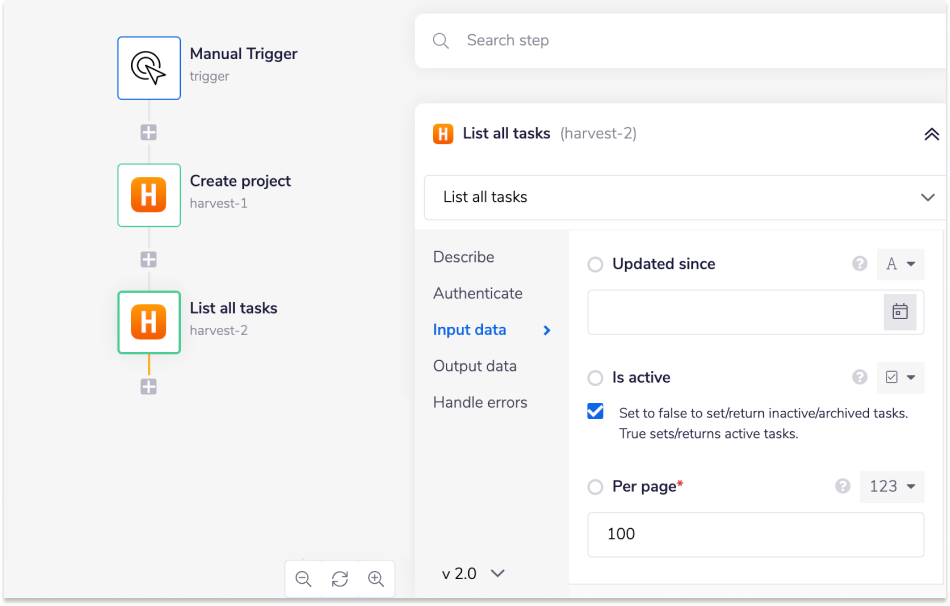Screen dimensions: 950x606
Task: Click the Manual Trigger node icon
Action: tap(149, 68)
